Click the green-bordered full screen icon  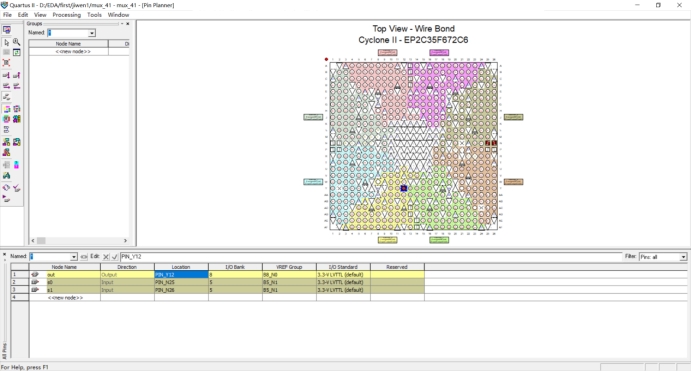click(x=17, y=52)
